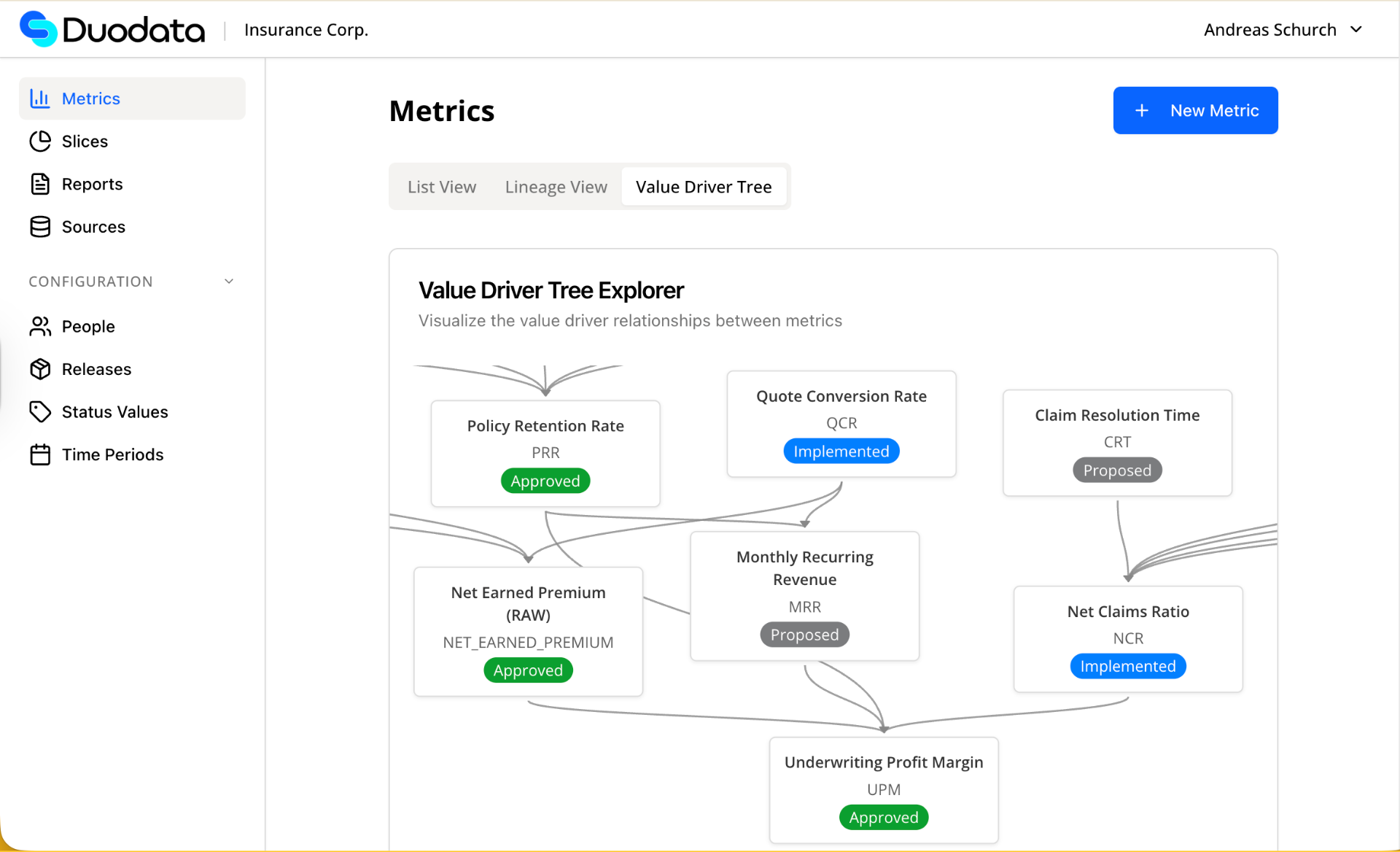The width and height of the screenshot is (1400, 852).
Task: Select the Metrics icon in the sidebar
Action: [x=40, y=98]
